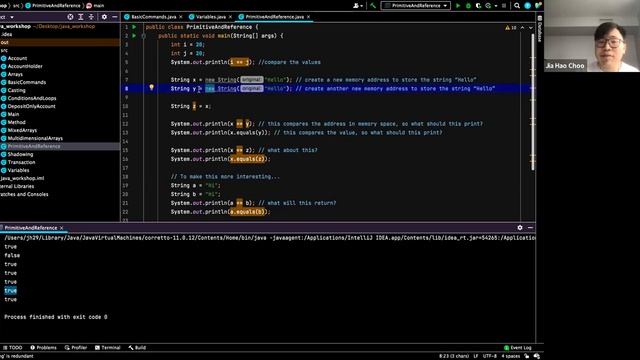Select AccountHolder class in project tree
Screen dimensions: 640x360
click(x=24, y=66)
